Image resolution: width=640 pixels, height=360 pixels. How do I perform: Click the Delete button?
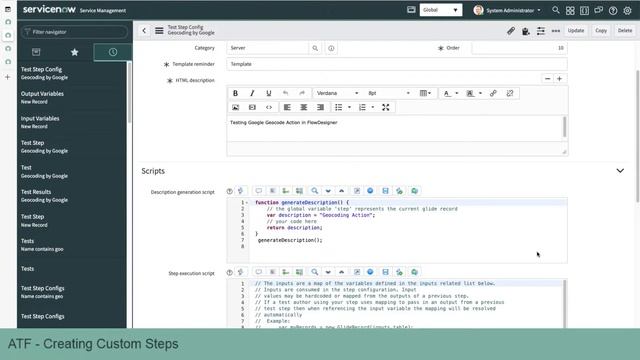pos(625,31)
